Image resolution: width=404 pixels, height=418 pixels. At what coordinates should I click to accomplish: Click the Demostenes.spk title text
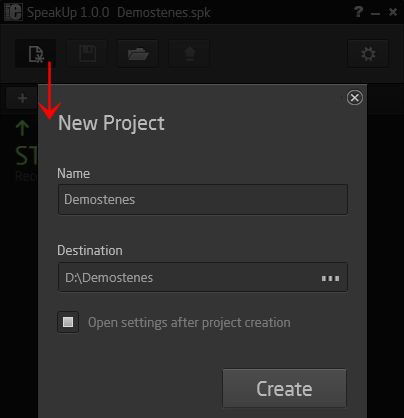tap(164, 13)
